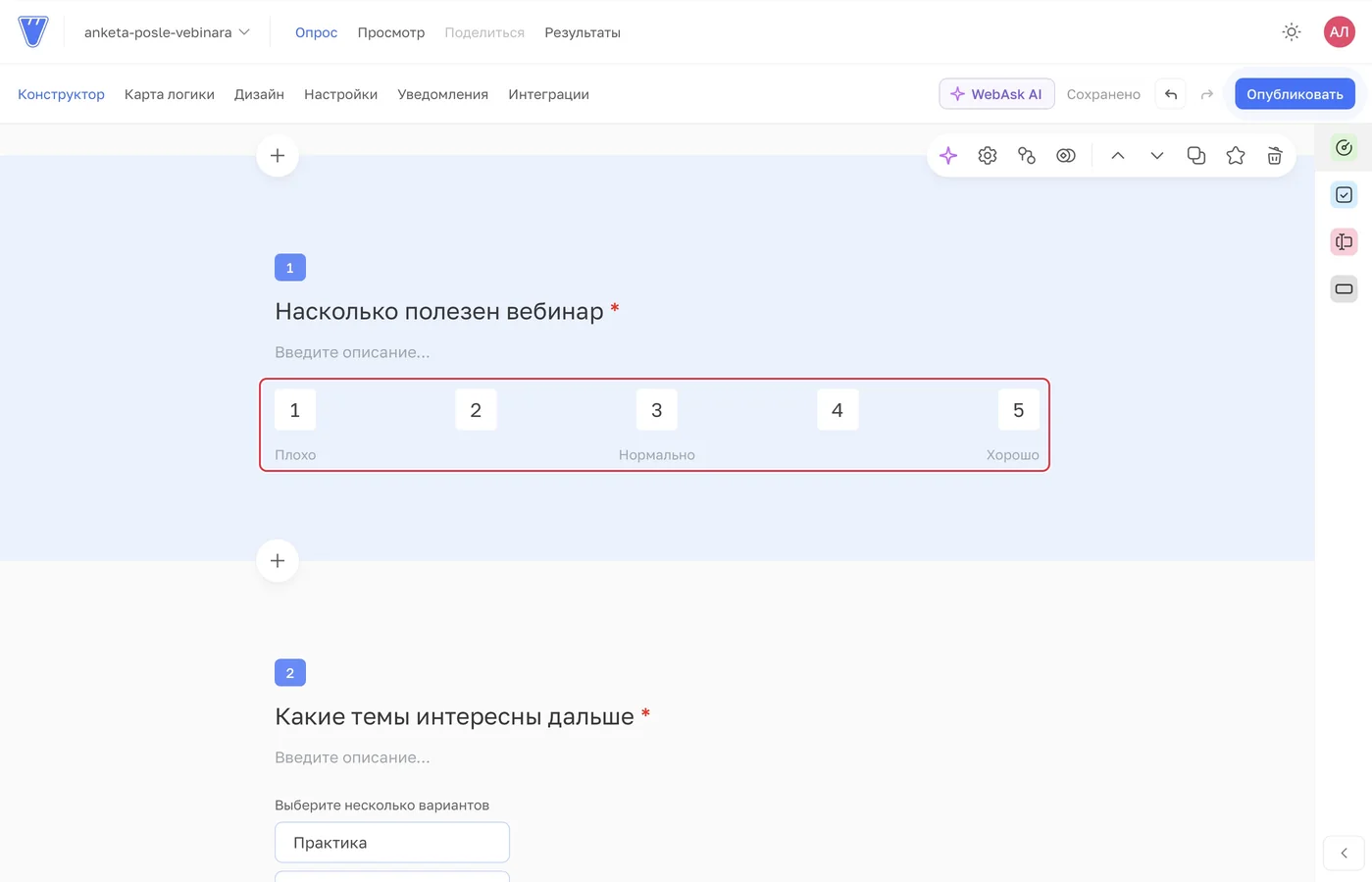
Task: Edit the title Какие темы интересны дальше
Action: tap(454, 717)
